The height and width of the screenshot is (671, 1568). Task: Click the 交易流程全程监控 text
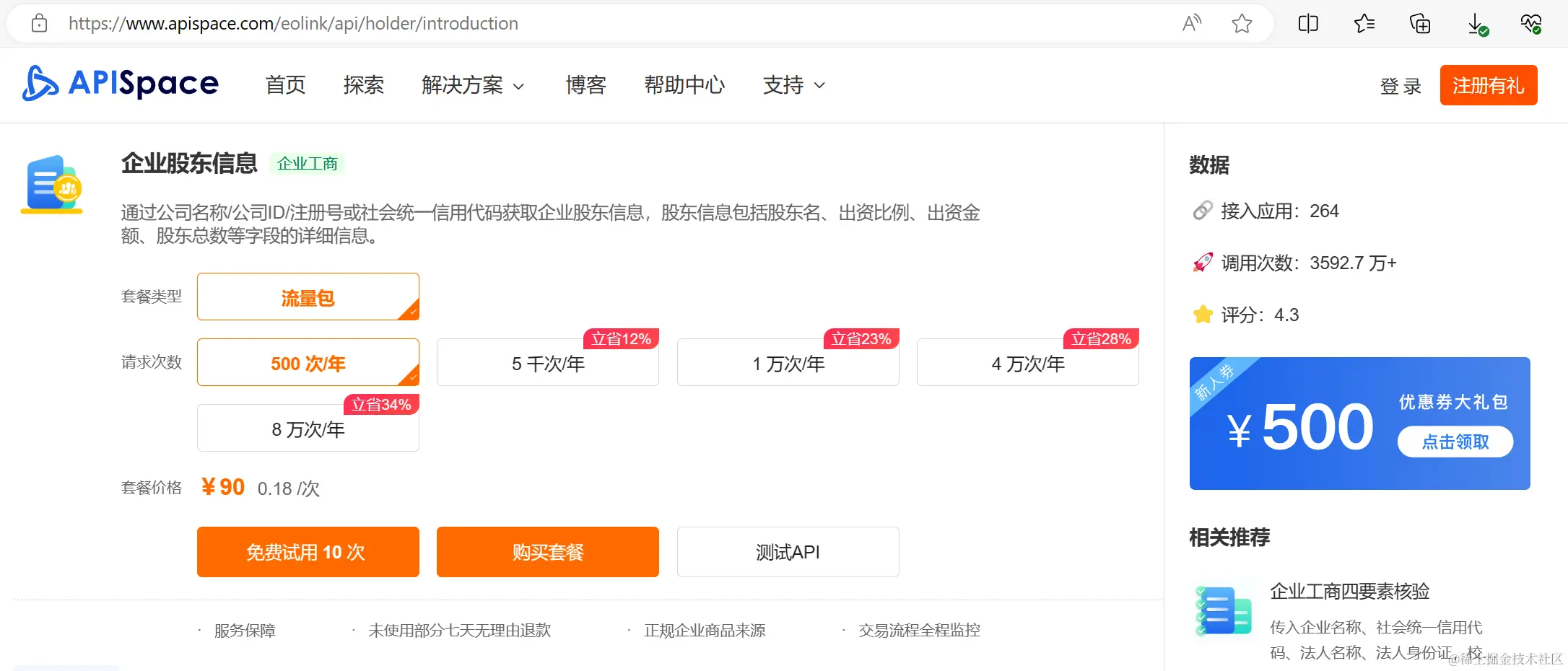(x=920, y=631)
